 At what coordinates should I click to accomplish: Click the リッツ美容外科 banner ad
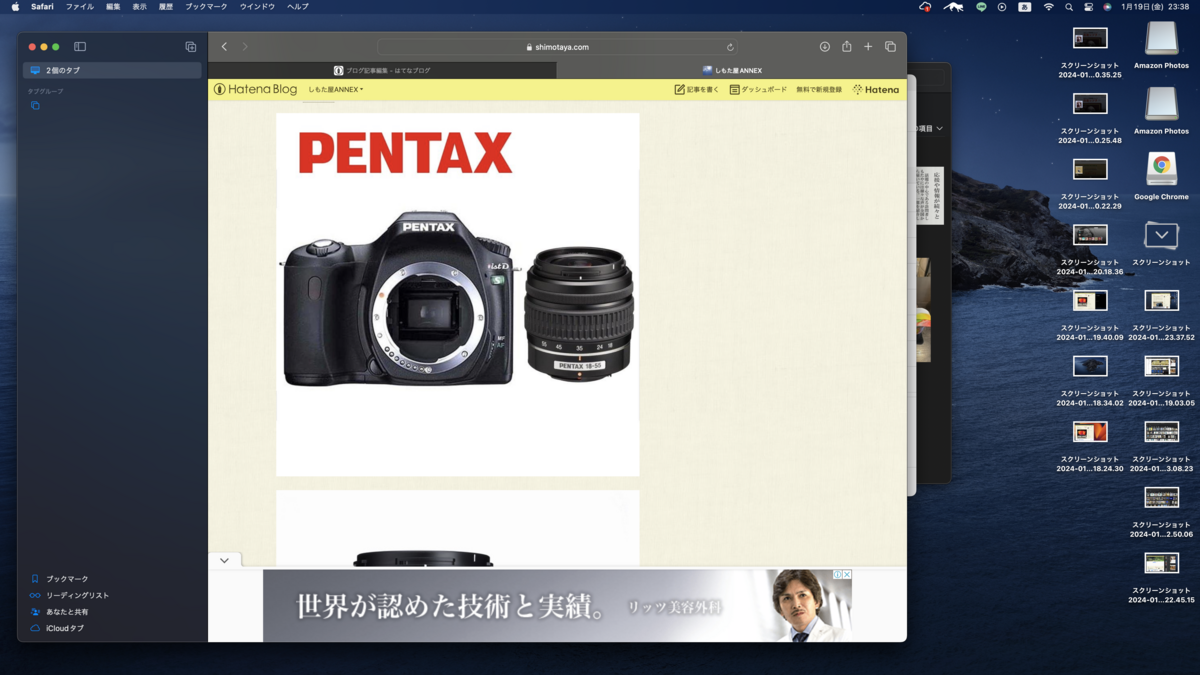[557, 606]
